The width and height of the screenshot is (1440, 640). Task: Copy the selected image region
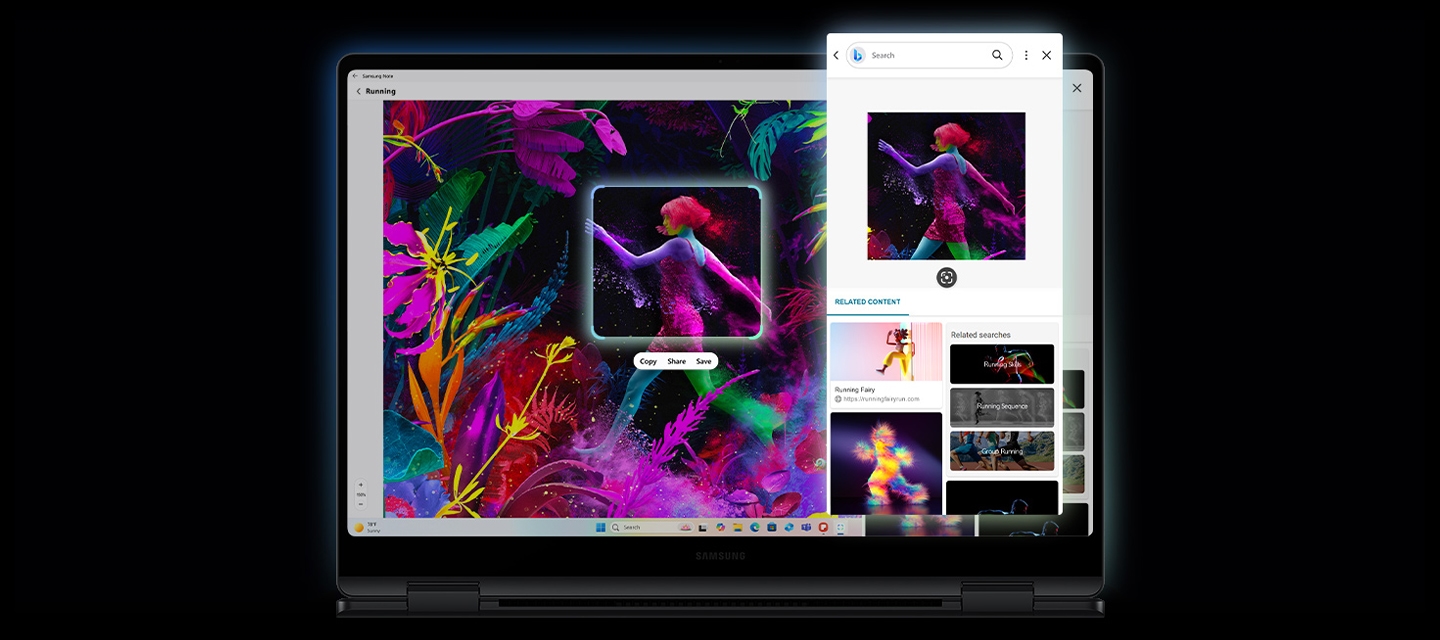[648, 361]
